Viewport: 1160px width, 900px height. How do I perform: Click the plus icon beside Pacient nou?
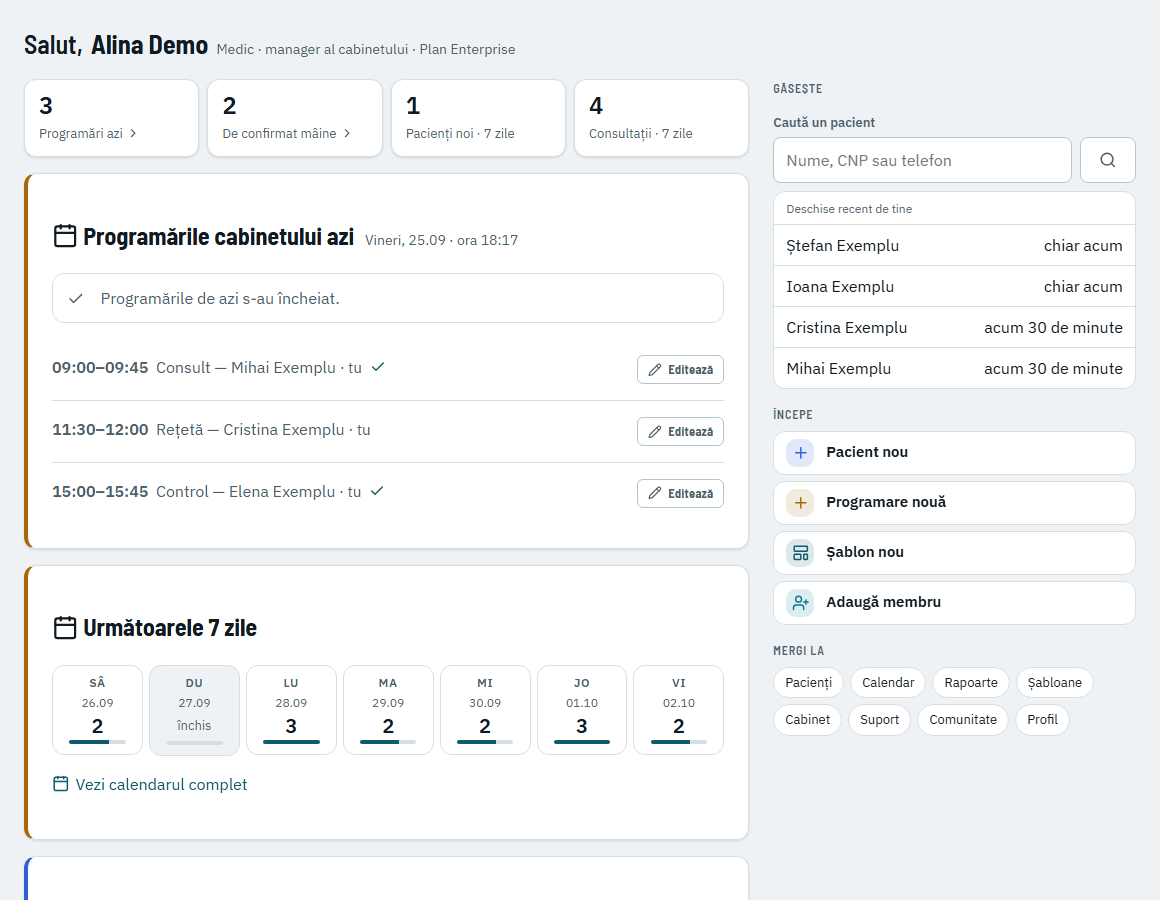click(x=800, y=453)
